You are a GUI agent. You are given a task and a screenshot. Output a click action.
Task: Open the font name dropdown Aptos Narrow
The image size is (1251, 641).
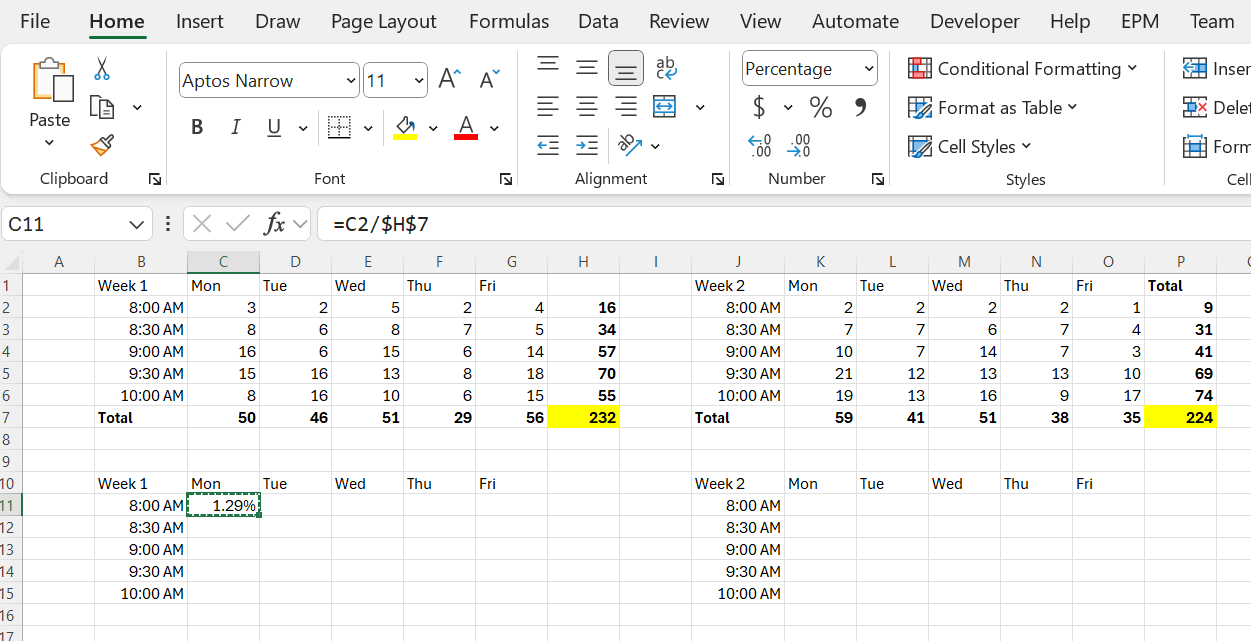pyautogui.click(x=350, y=81)
